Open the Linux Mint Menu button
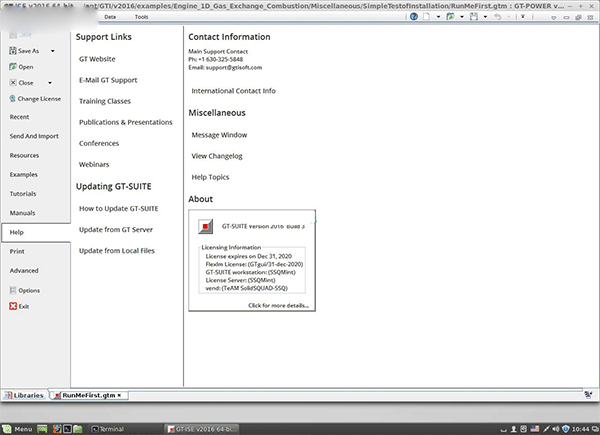 pos(18,429)
